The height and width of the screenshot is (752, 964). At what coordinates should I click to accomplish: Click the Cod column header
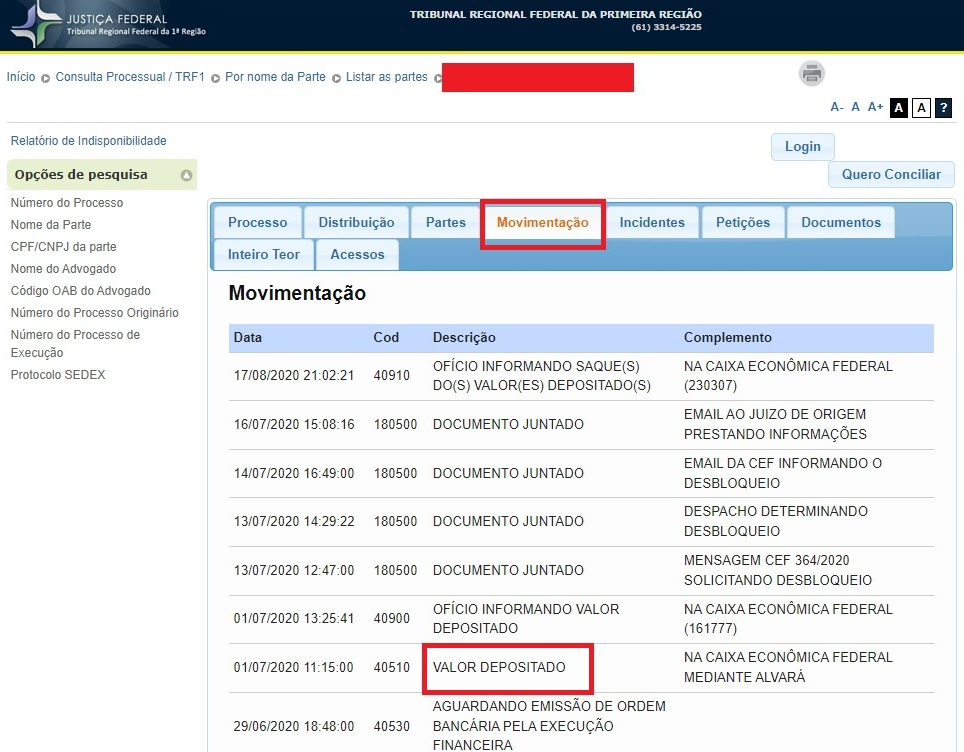386,338
